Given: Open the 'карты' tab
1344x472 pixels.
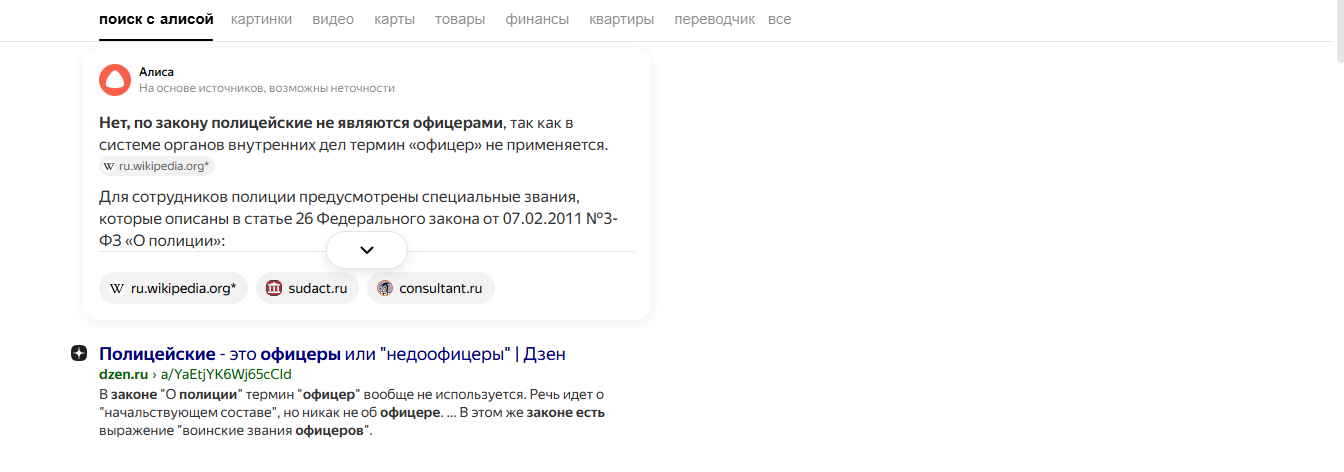Looking at the screenshot, I should (x=394, y=19).
